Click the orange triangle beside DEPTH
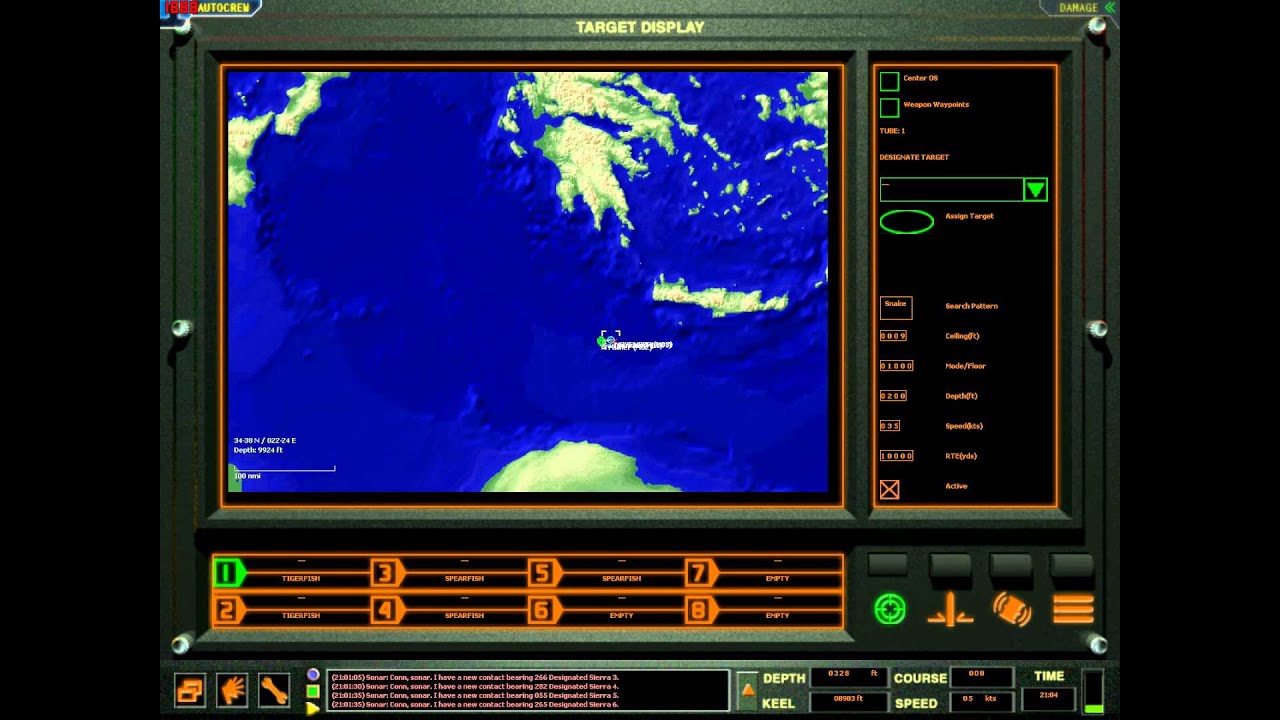The image size is (1280, 720). click(x=747, y=690)
